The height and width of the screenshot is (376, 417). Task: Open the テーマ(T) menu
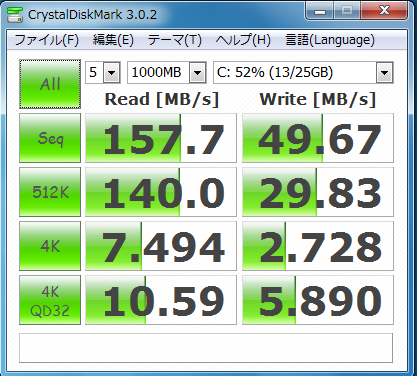175,40
